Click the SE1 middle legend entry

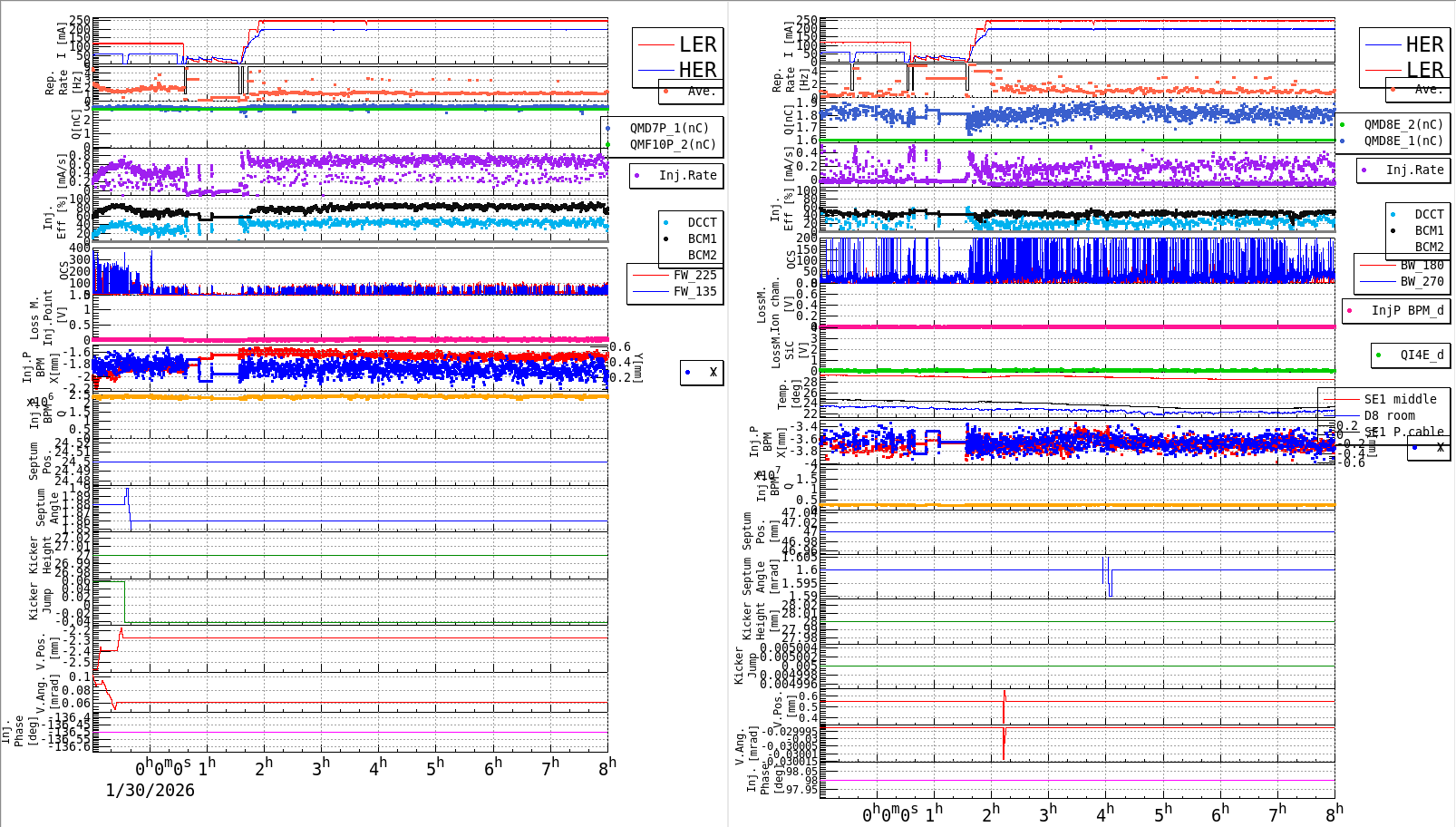1401,399
